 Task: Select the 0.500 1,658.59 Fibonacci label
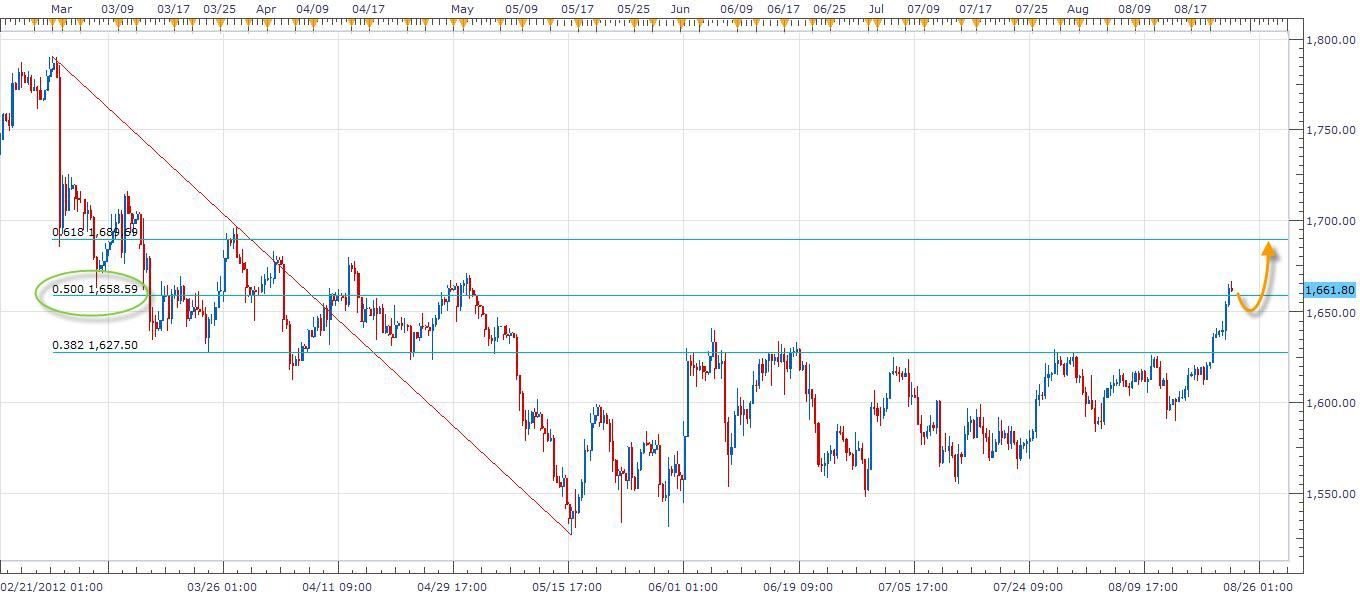click(x=95, y=289)
